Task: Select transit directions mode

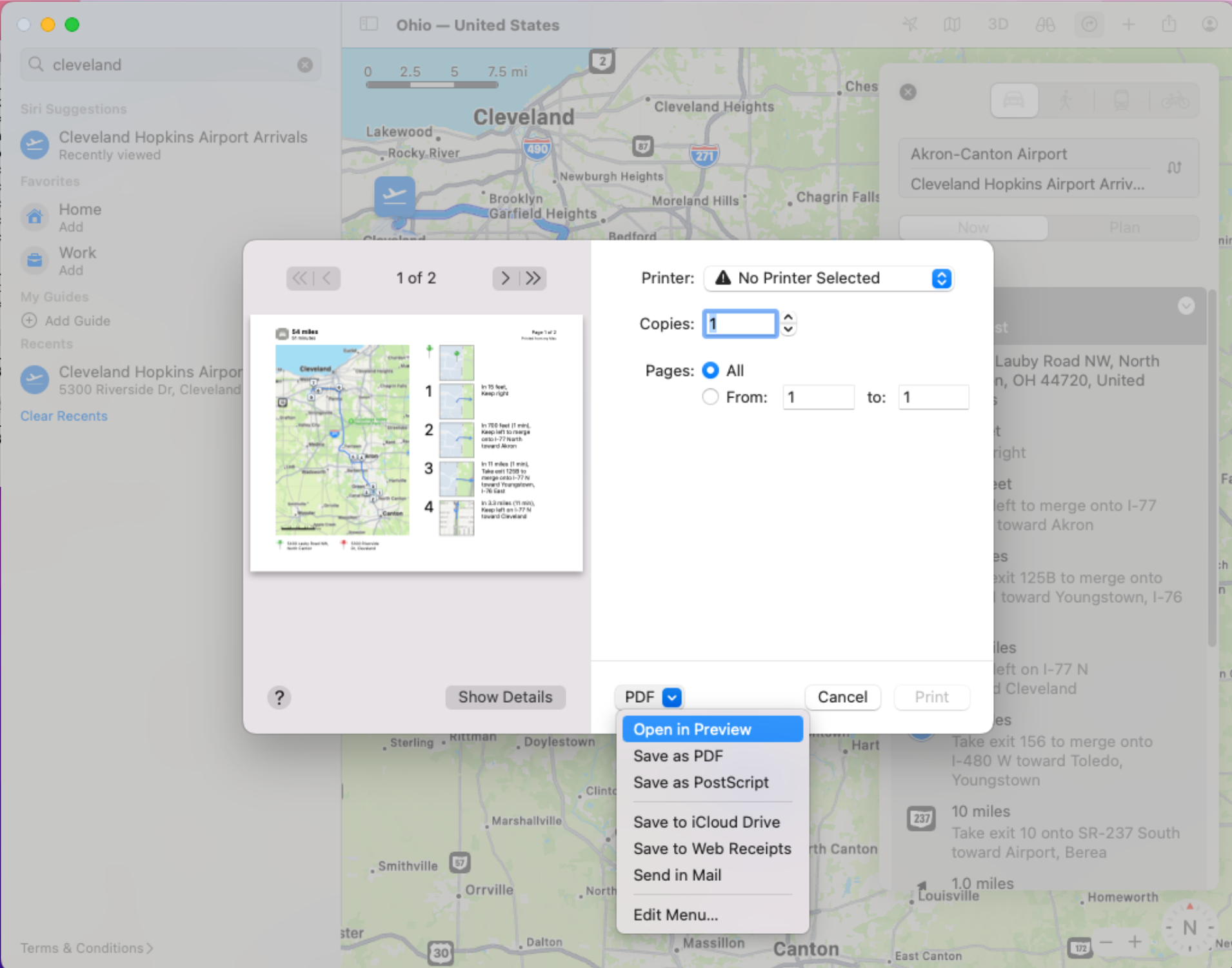Action: (1122, 101)
